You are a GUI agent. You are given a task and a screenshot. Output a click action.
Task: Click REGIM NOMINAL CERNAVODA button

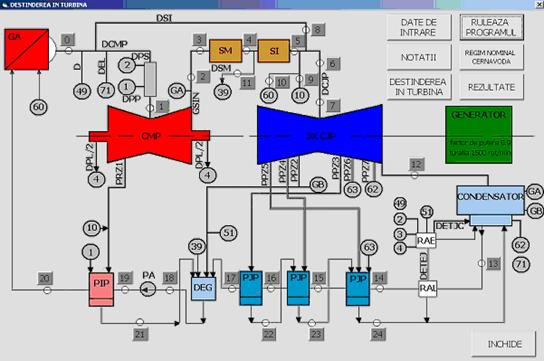coord(492,57)
